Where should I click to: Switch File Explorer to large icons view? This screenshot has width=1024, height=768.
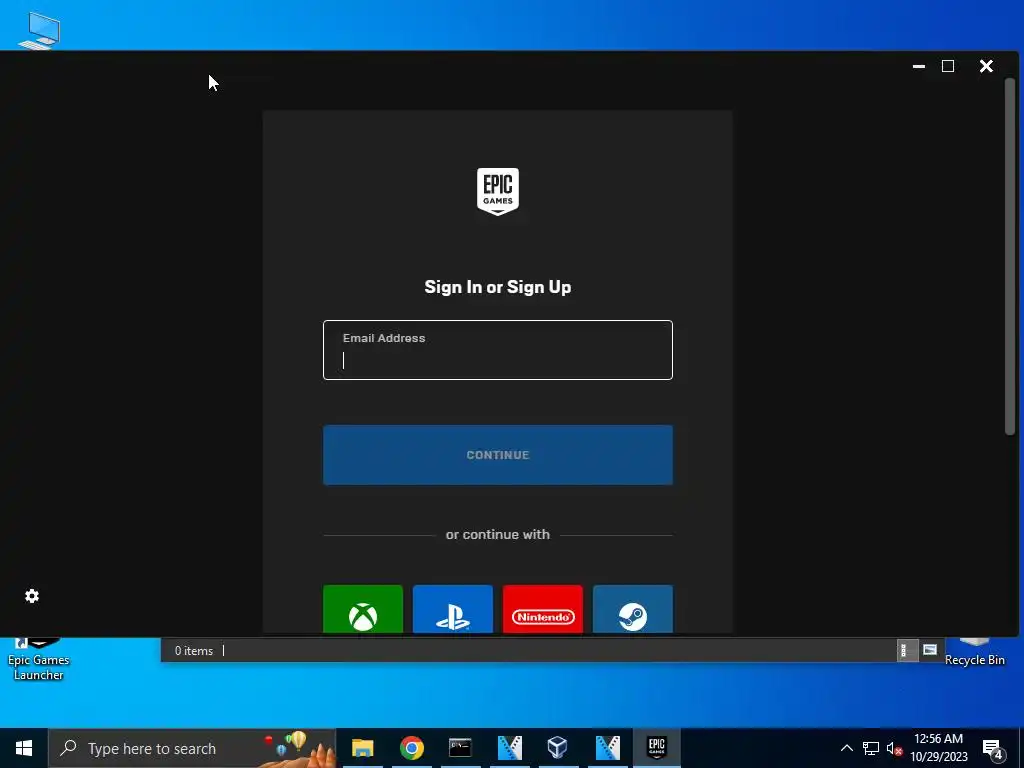click(x=930, y=650)
